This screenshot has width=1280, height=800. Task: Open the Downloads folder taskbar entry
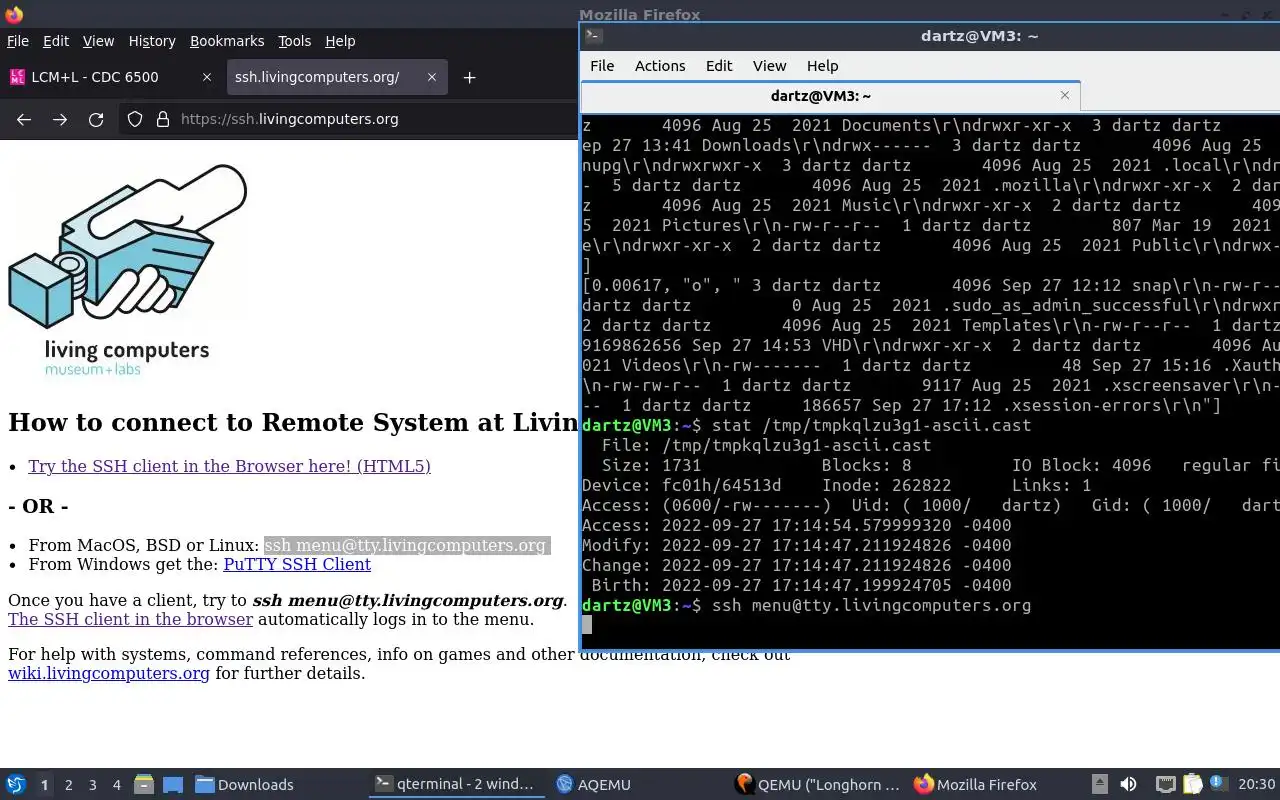(245, 785)
